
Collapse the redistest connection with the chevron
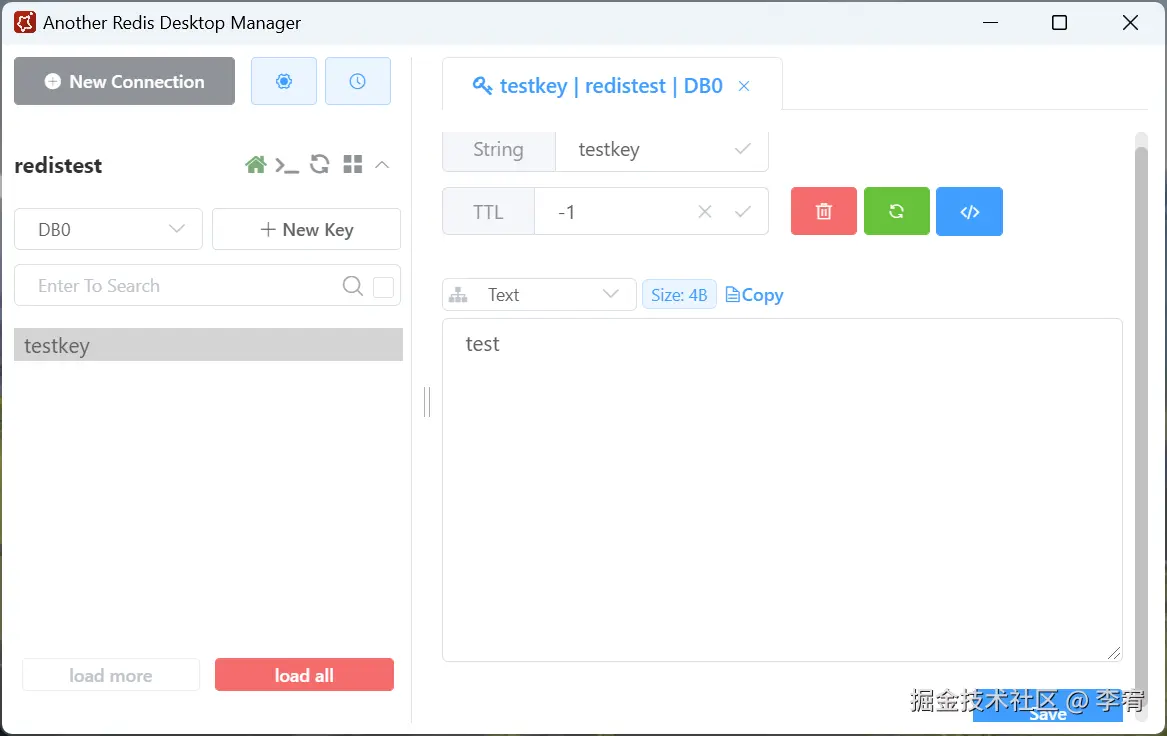[382, 164]
